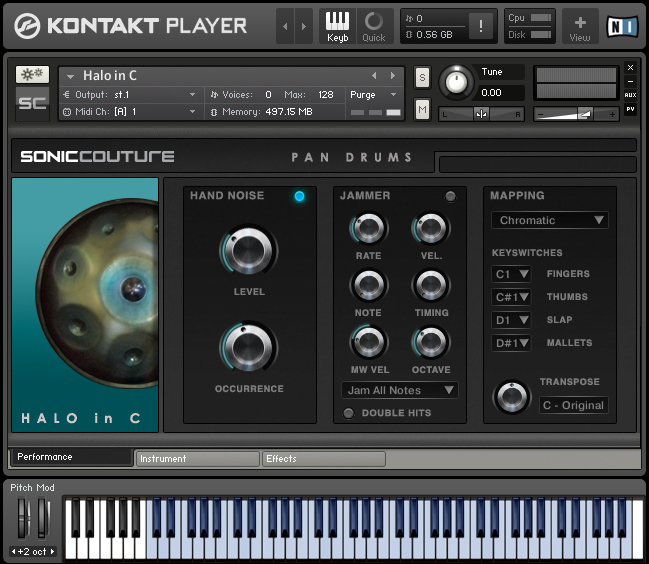This screenshot has width=649, height=564.
Task: Click the C - Original transpose display
Action: pyautogui.click(x=574, y=405)
